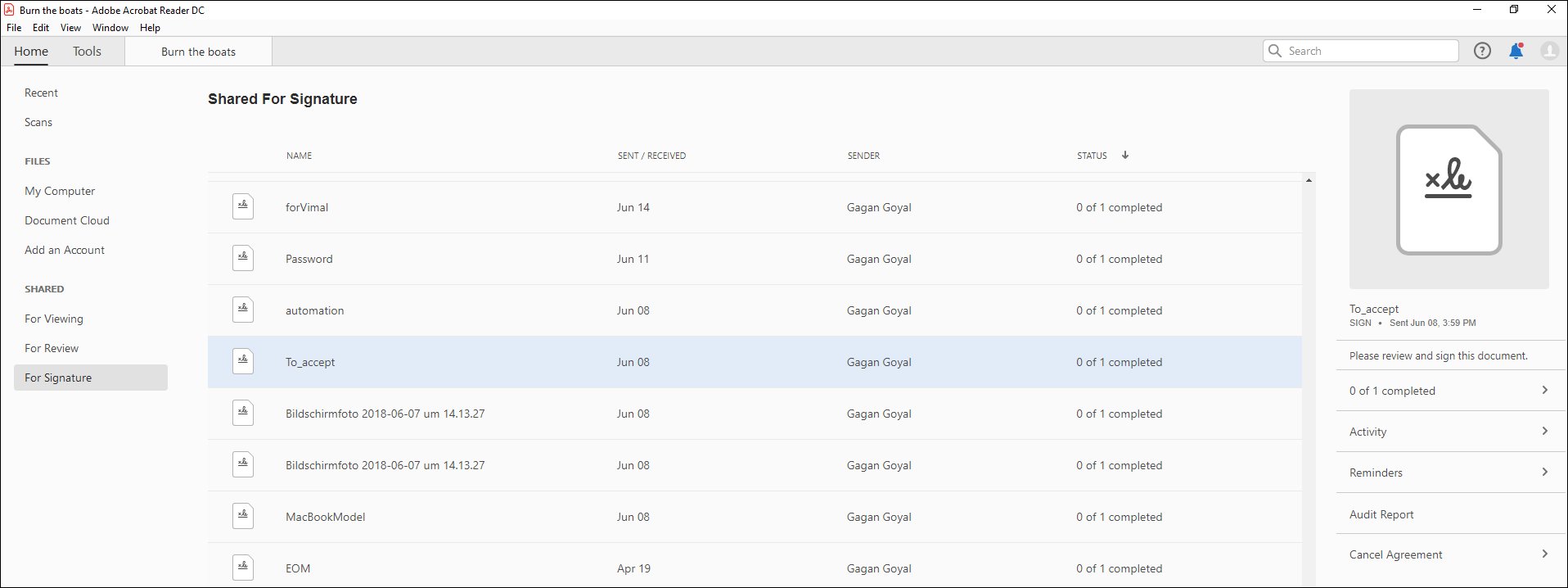Sort by the SENDER column header
The height and width of the screenshot is (588, 1568).
(863, 156)
